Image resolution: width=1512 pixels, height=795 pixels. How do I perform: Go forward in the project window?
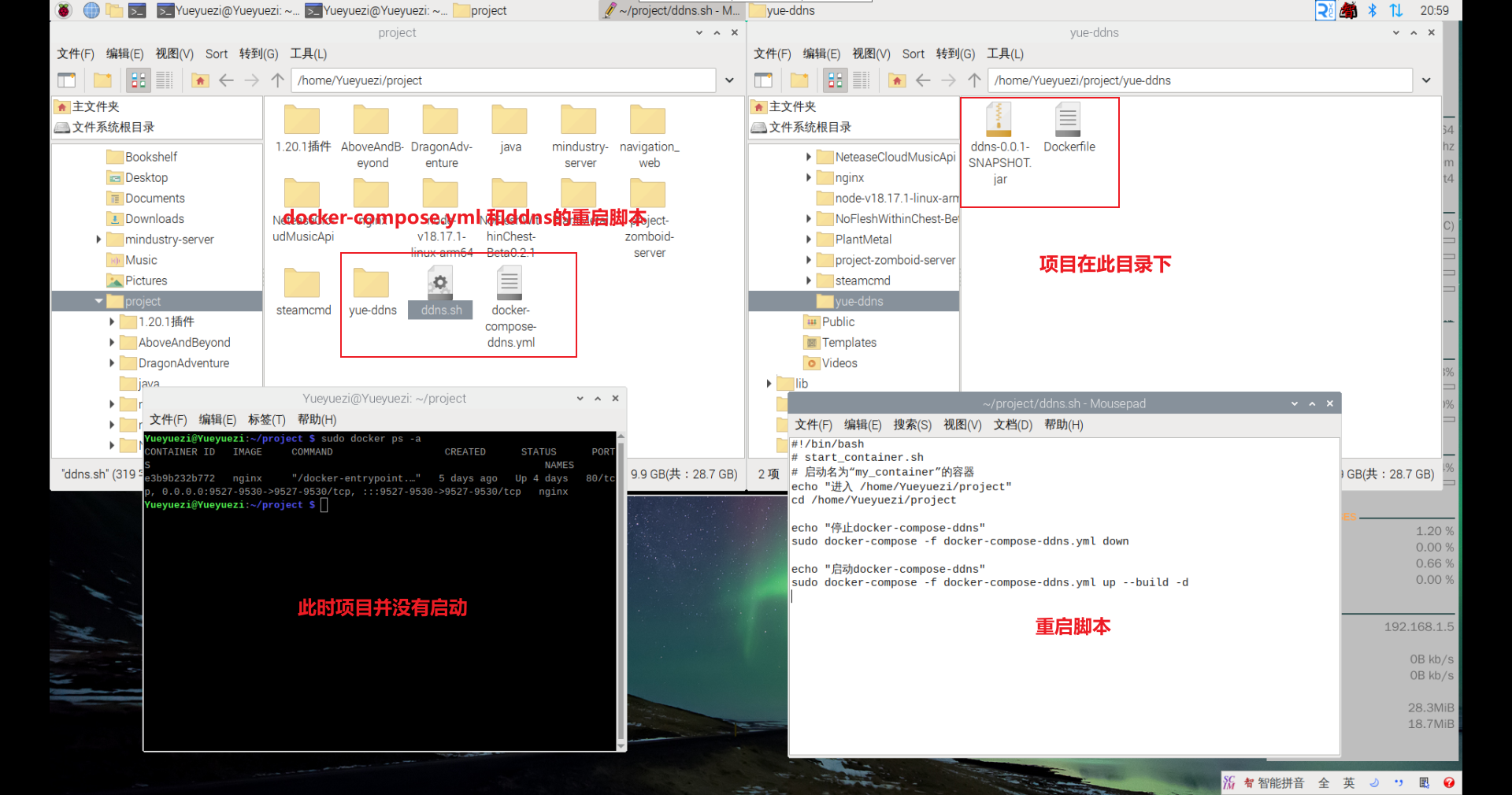pyautogui.click(x=251, y=80)
